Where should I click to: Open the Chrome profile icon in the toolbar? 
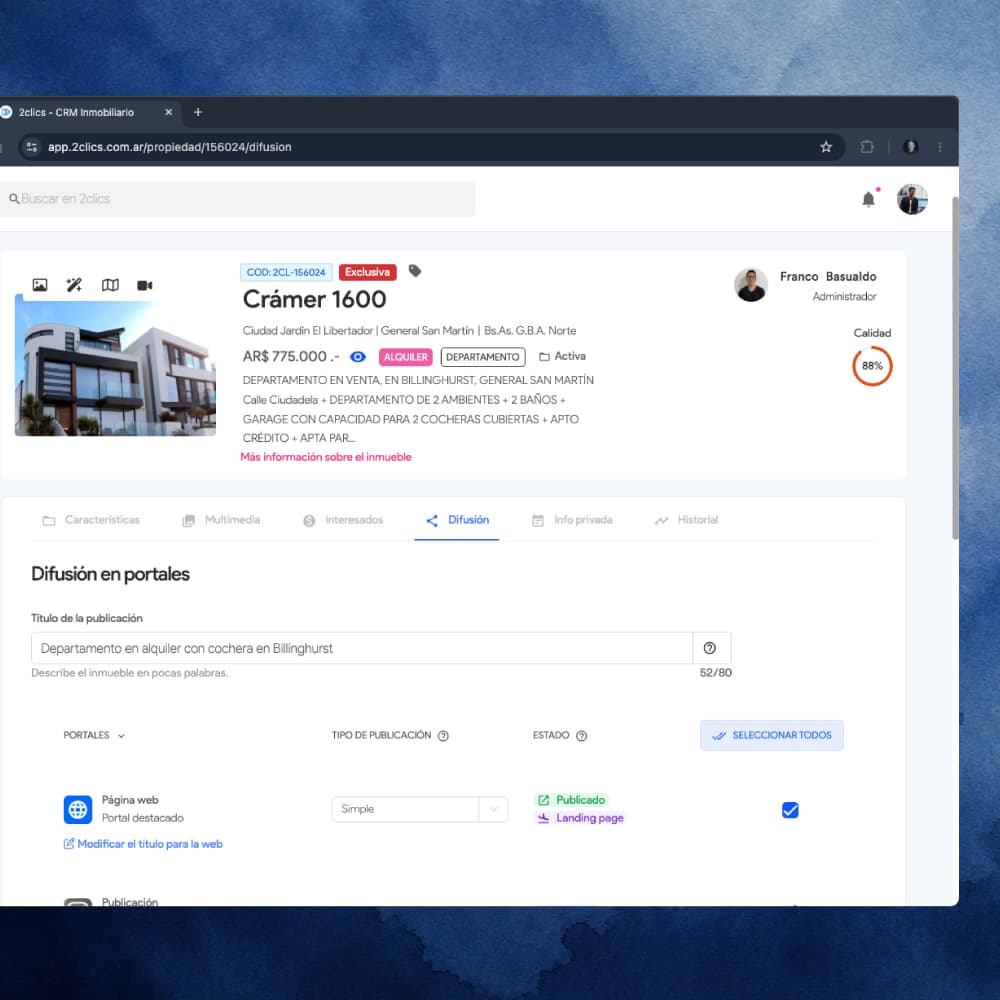click(910, 147)
